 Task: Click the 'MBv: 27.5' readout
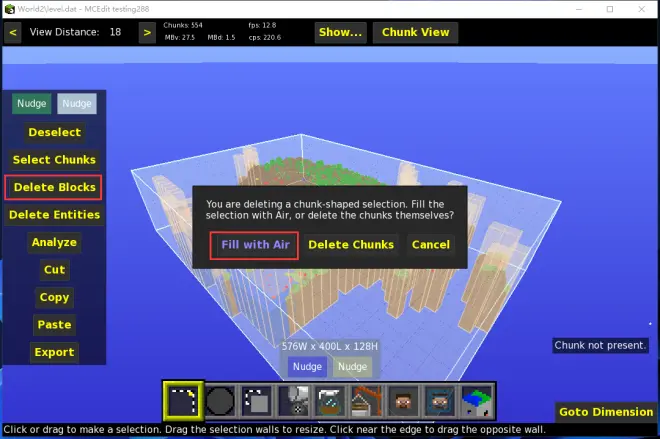tap(179, 37)
